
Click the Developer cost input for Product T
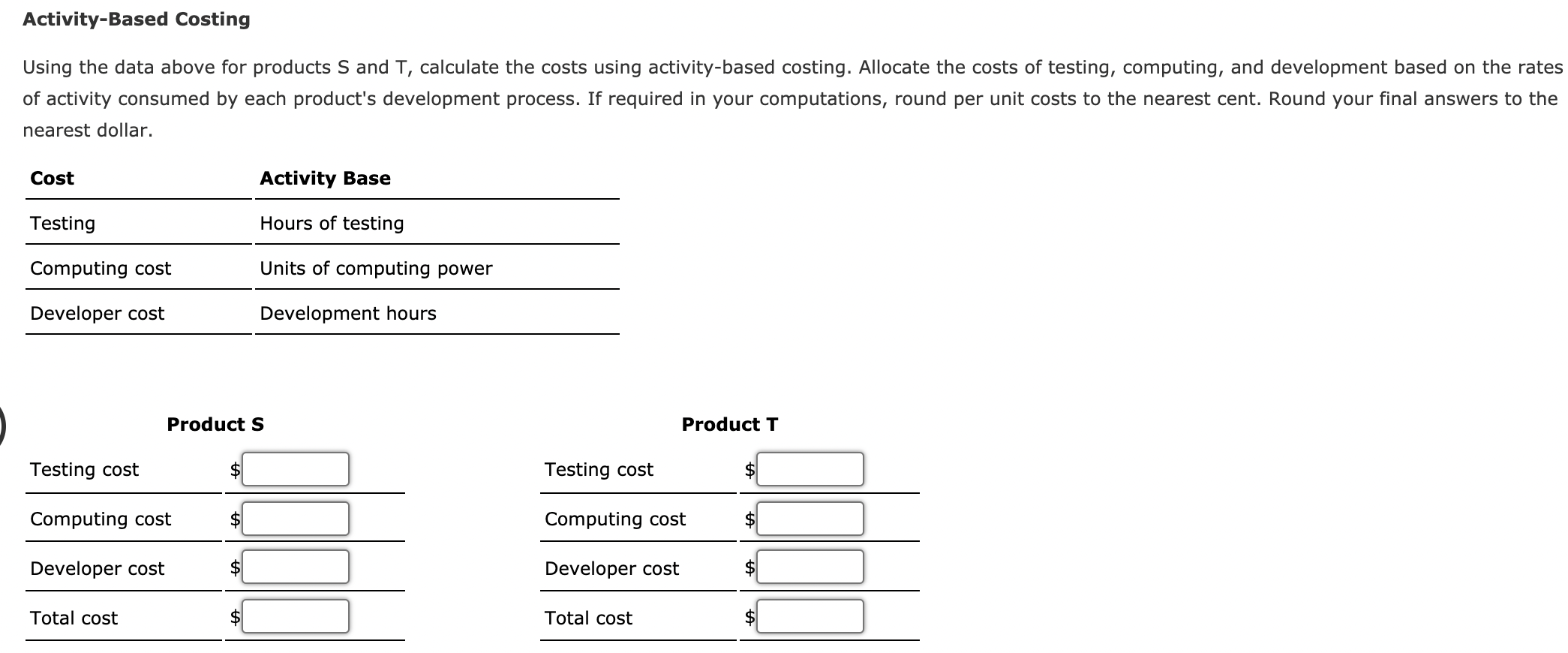pyautogui.click(x=810, y=567)
